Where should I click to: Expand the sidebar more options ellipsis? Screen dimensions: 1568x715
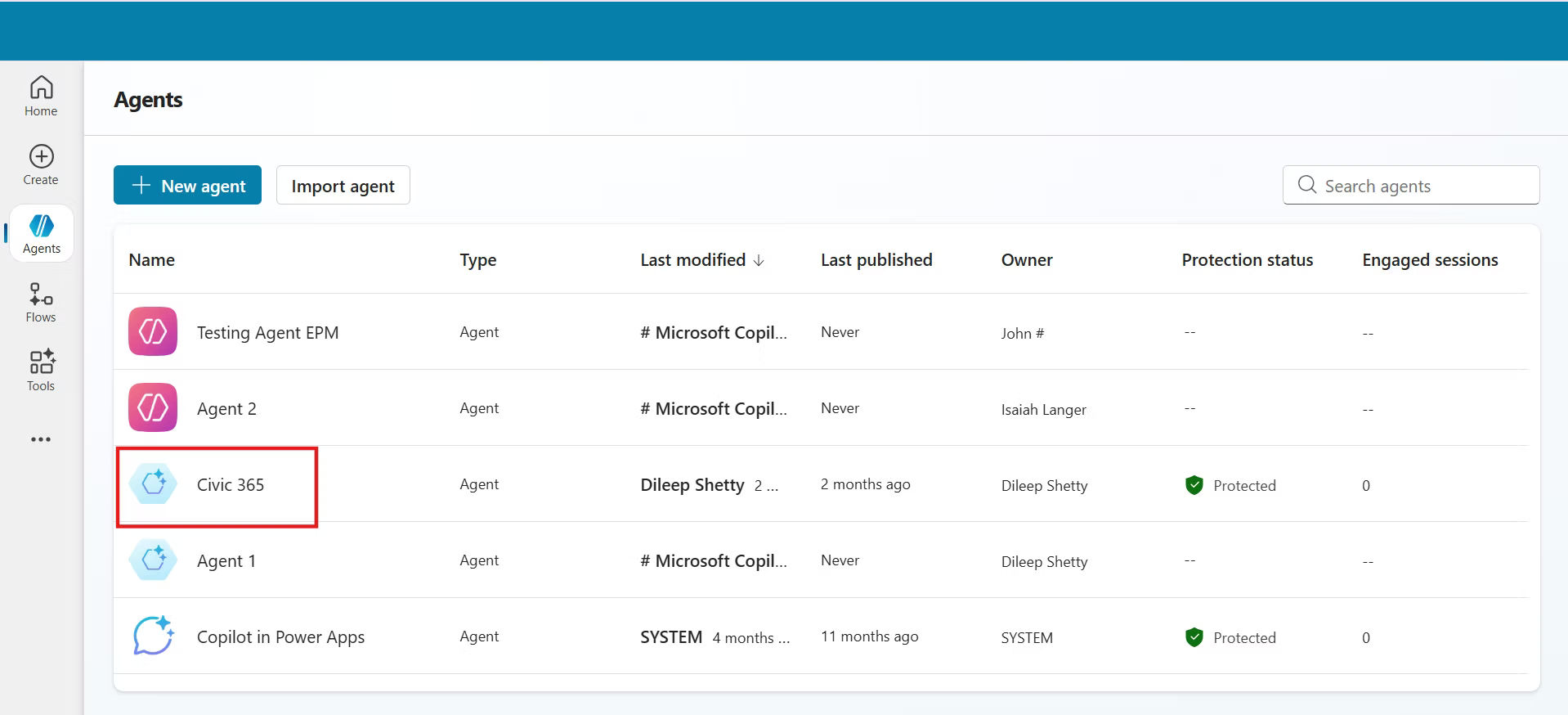[x=41, y=439]
